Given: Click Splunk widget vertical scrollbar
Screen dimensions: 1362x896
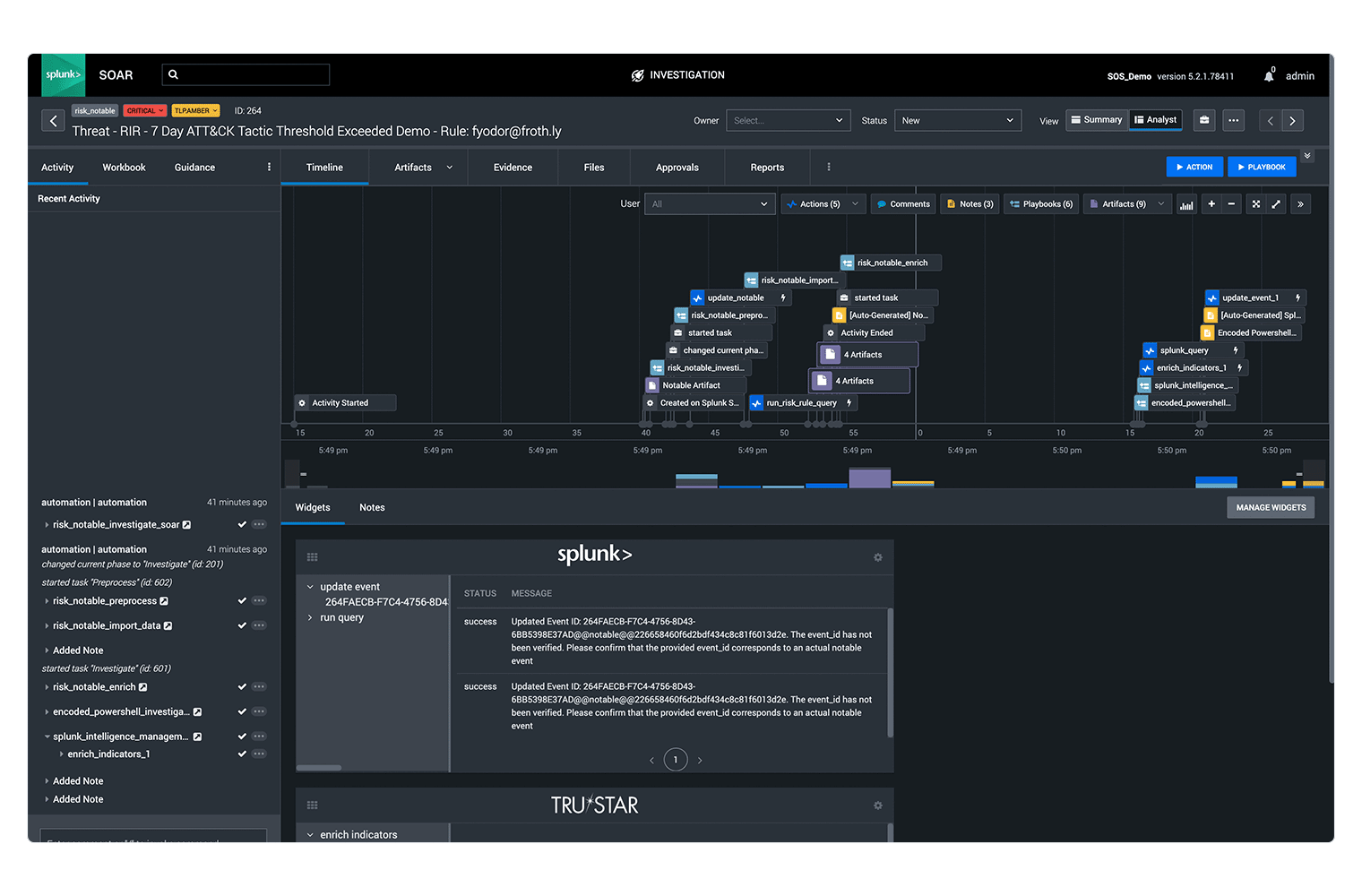Looking at the screenshot, I should 891,672.
